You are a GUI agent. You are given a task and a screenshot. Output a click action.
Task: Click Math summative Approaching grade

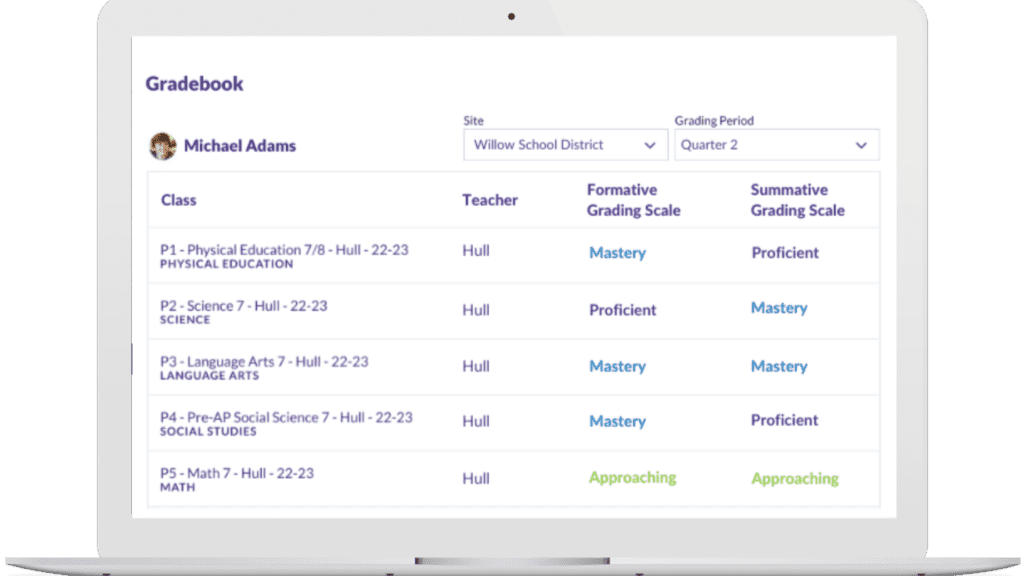pyautogui.click(x=795, y=479)
